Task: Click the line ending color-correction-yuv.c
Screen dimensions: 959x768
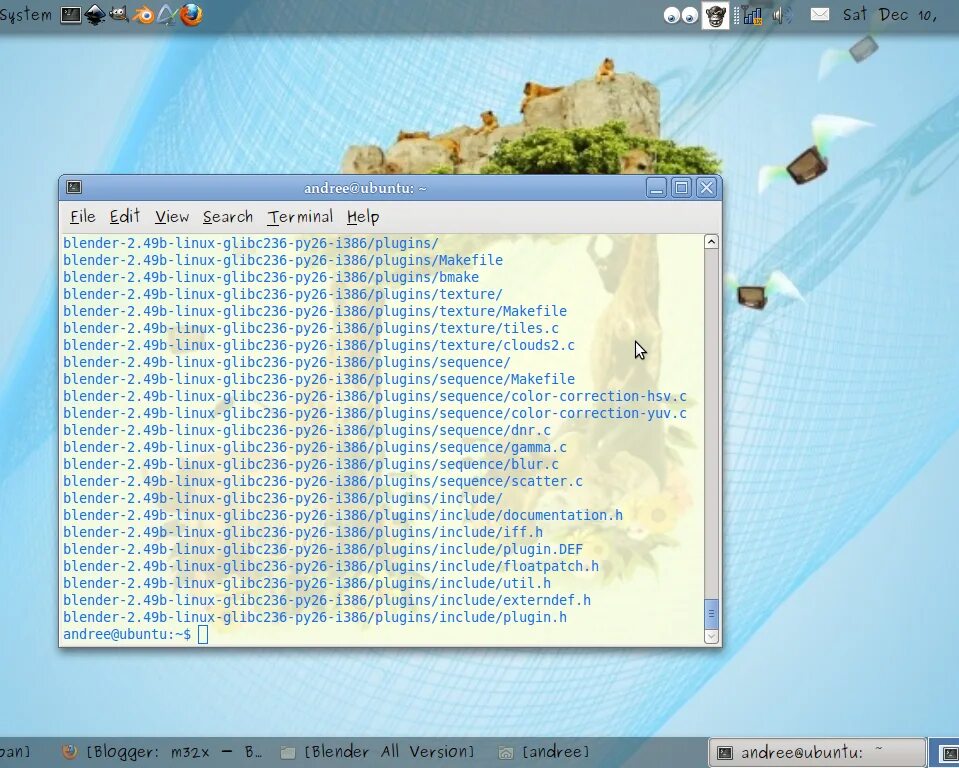Action: click(375, 413)
